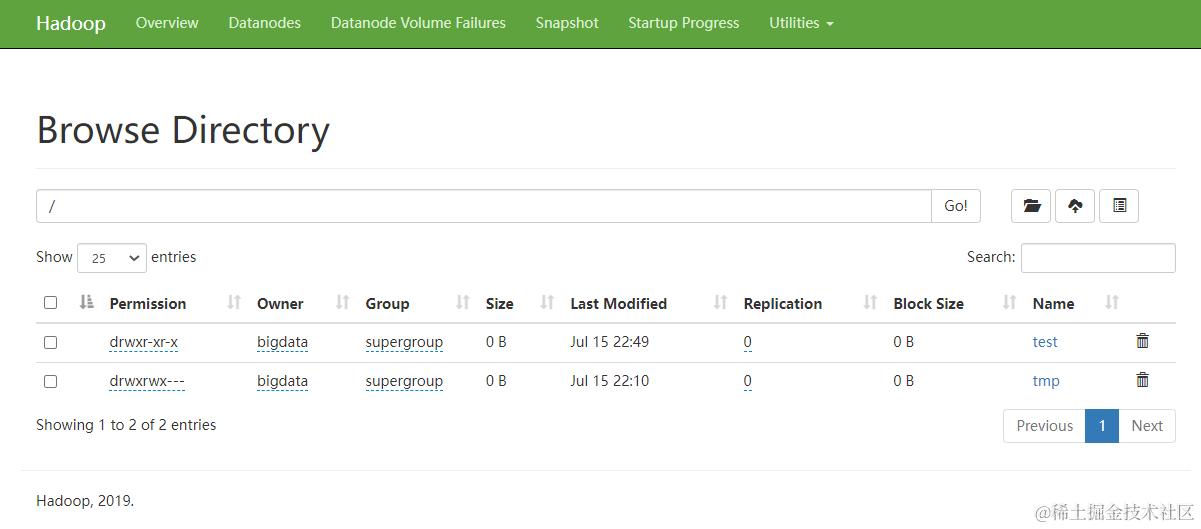Click Jul 15 22:49 modified time

pos(609,342)
